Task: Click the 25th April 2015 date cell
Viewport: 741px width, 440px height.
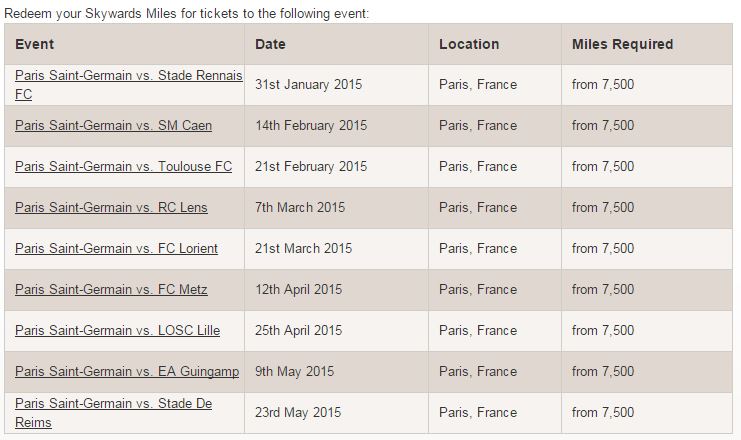Action: click(299, 331)
